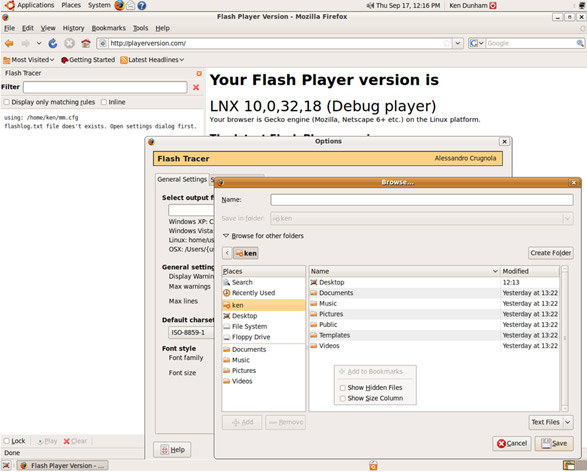Open the mail launcher in the top panel
Viewport: 587px width, 472px height.
(x=131, y=6)
